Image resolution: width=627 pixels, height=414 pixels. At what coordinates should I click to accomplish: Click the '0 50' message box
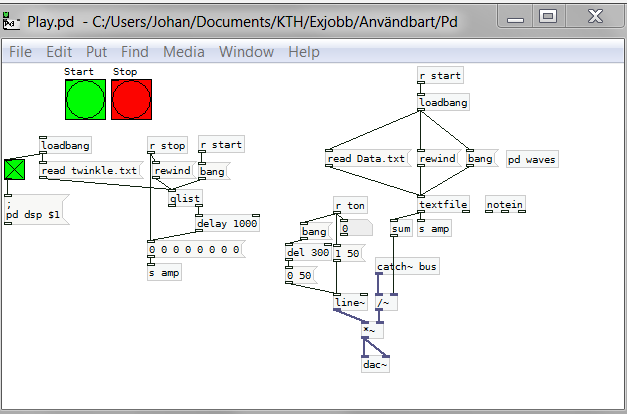coord(300,275)
